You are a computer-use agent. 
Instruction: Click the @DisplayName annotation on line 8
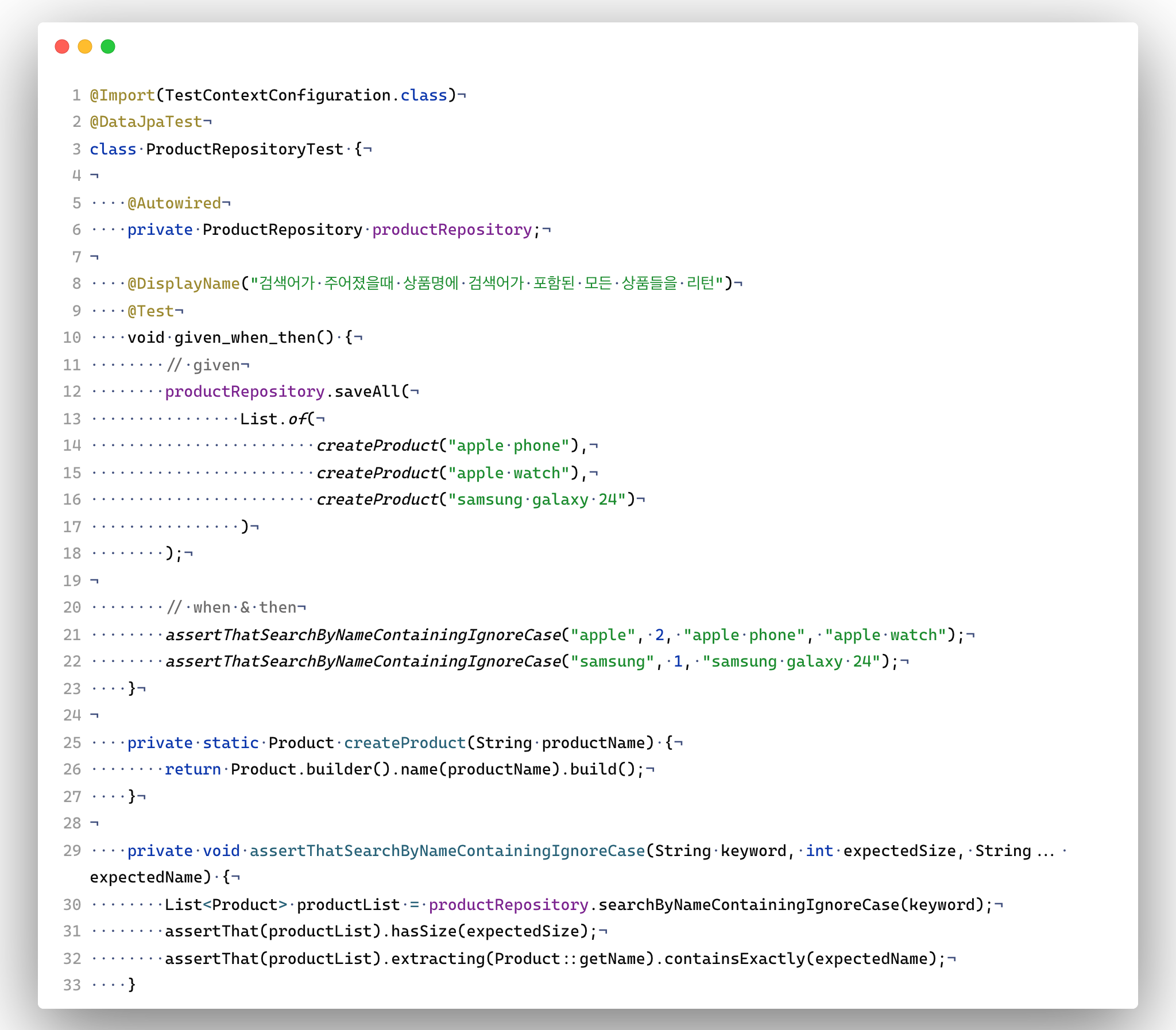tap(183, 284)
